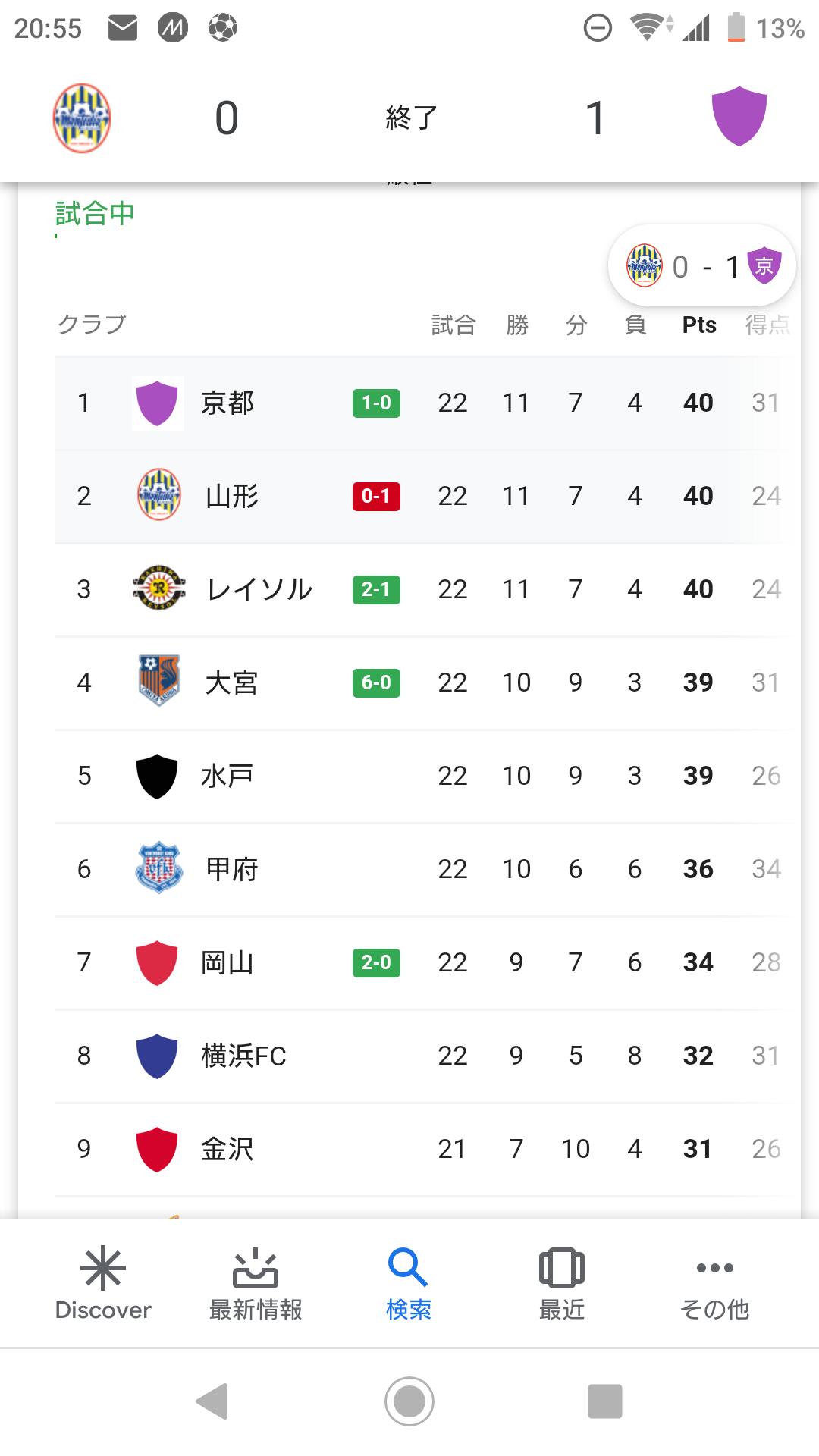The image size is (819, 1456).
Task: Tap the purple Kyoto shield in header
Action: pos(739,116)
